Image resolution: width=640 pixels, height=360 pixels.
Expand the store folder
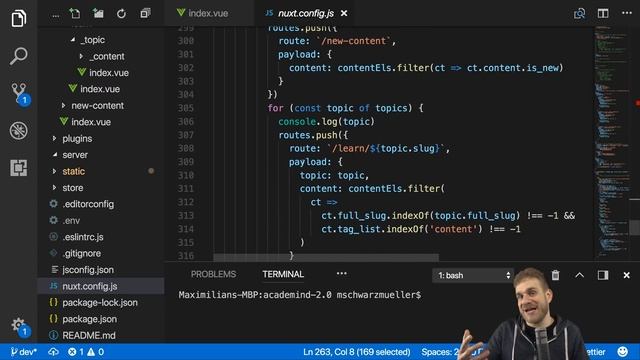click(x=72, y=188)
